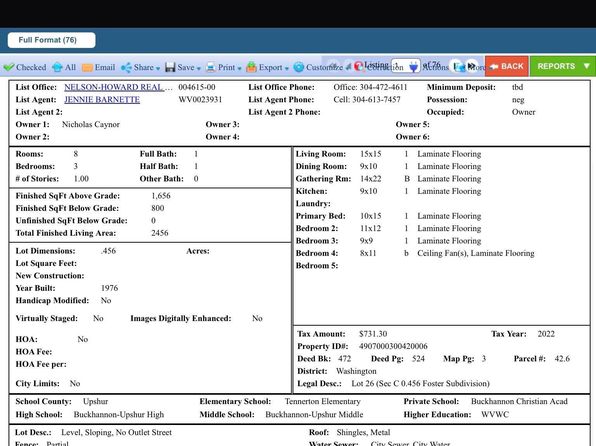596x446 pixels.
Task: Select the Full Format (76) tab
Action: tap(51, 40)
